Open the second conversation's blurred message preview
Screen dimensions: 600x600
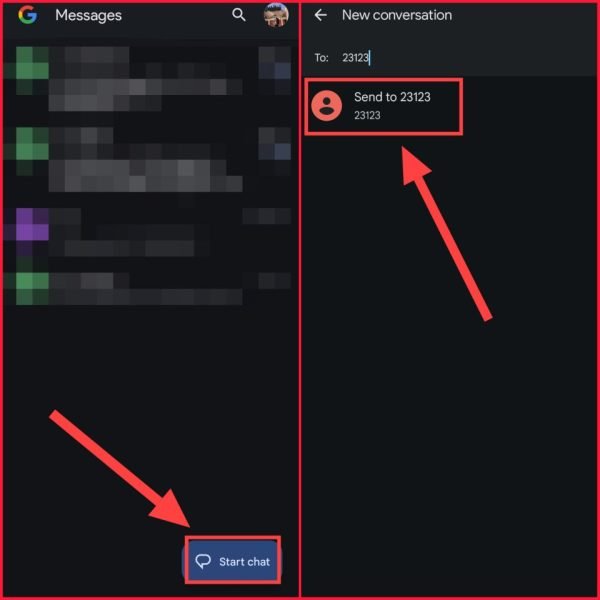[x=145, y=176]
